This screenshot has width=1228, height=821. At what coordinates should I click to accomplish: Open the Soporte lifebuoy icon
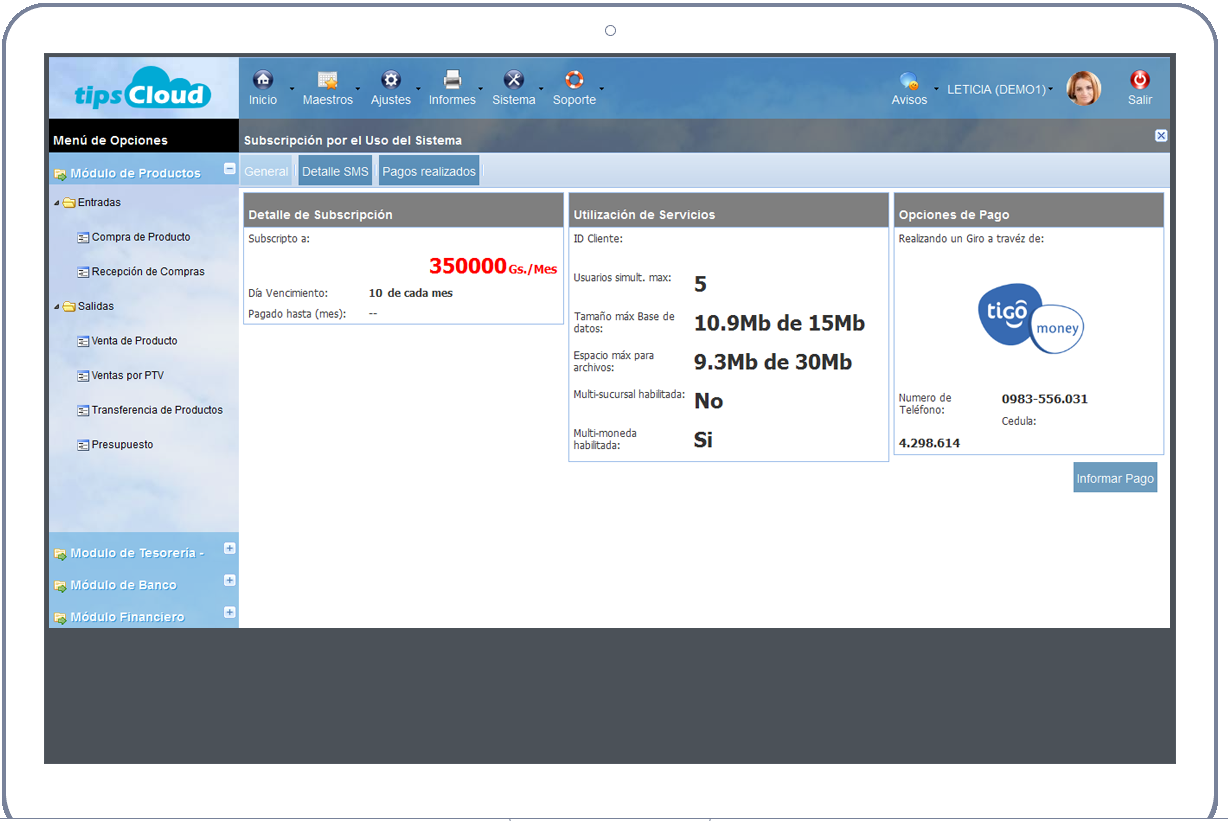(x=574, y=80)
